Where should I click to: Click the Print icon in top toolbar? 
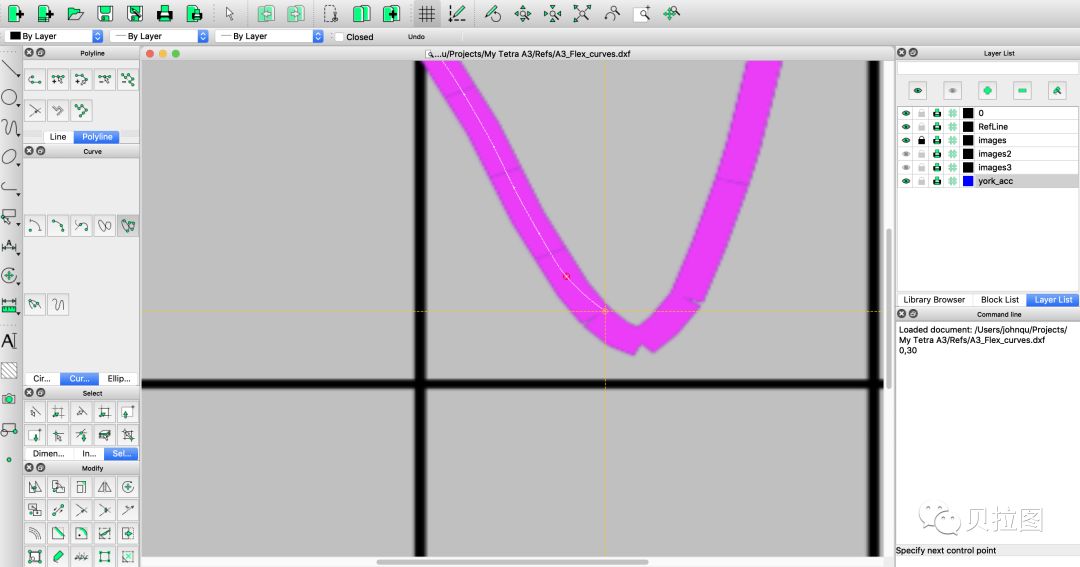pyautogui.click(x=165, y=13)
